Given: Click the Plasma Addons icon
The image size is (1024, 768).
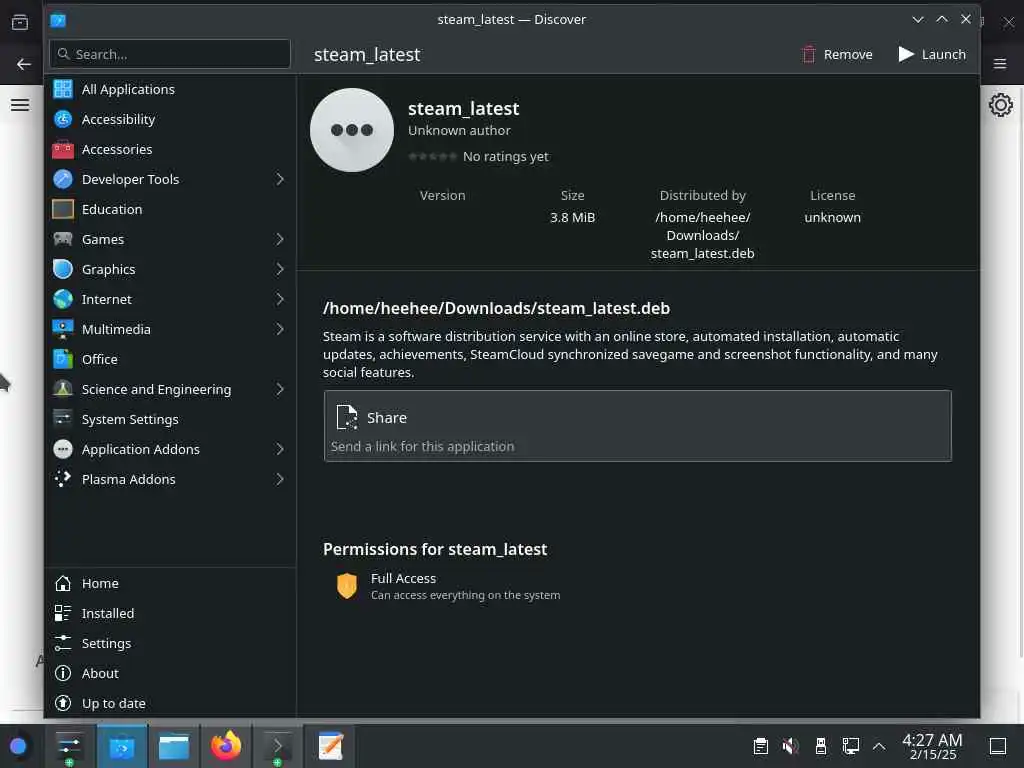Looking at the screenshot, I should tap(63, 479).
